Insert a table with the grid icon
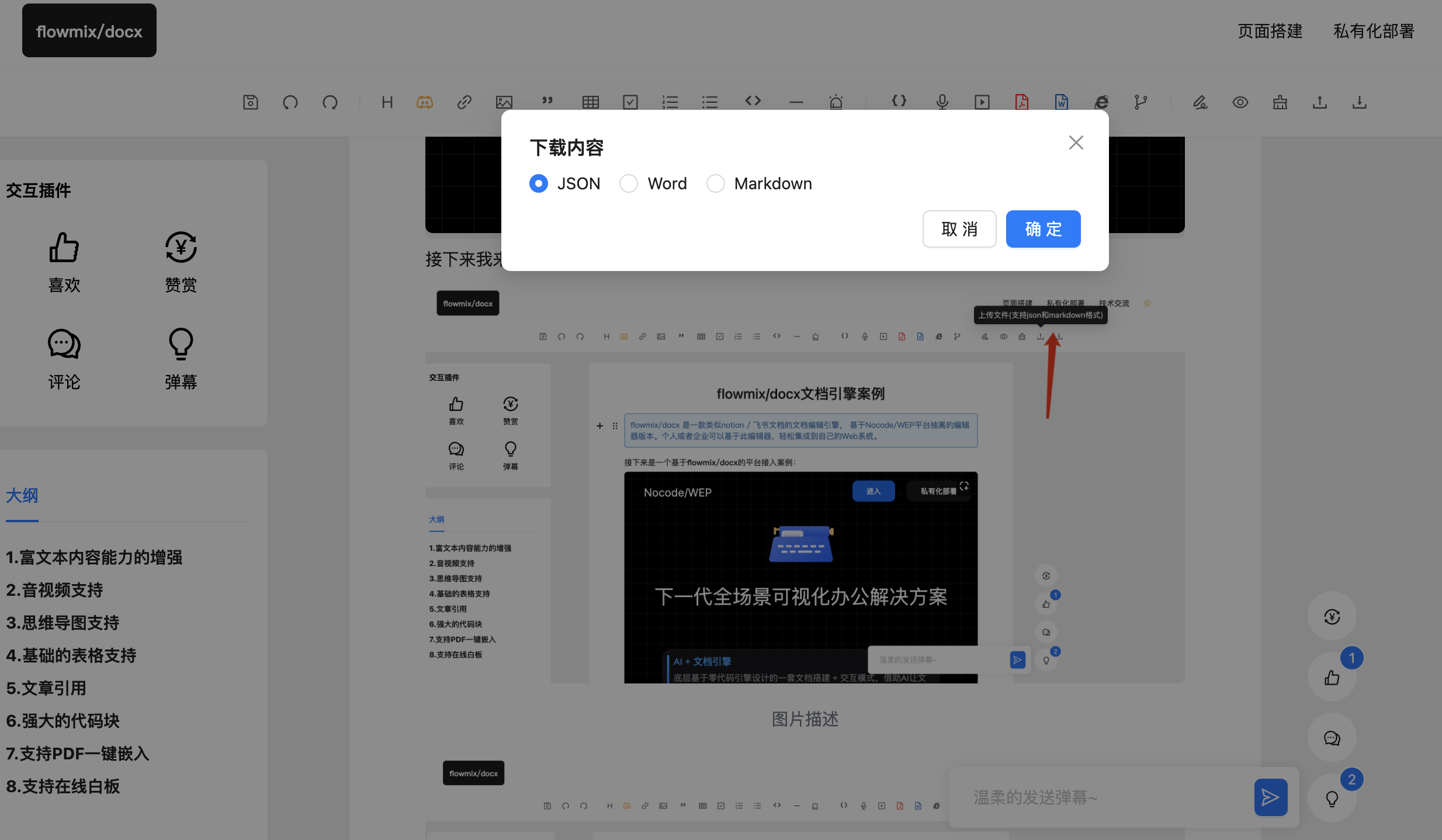Screen dimensions: 1442x840 pyautogui.click(x=591, y=102)
